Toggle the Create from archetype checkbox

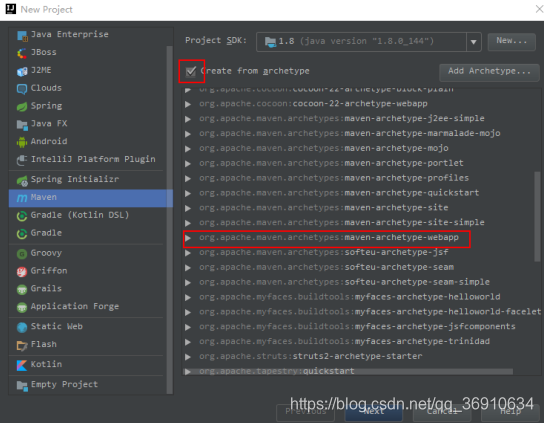coord(191,71)
